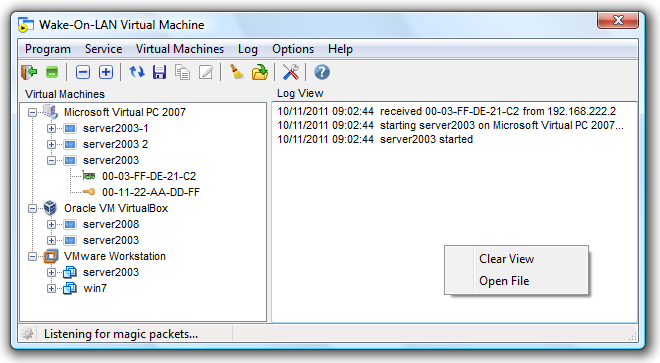Click the monitor icon of server2008
Image resolution: width=660 pixels, height=363 pixels.
[x=70, y=224]
